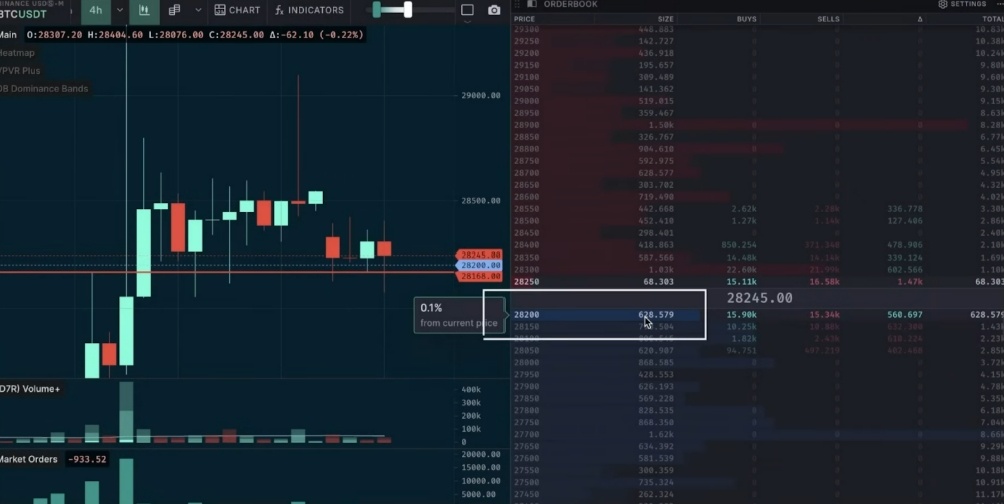The height and width of the screenshot is (504, 1004).
Task: Sort by the BUYS column header
Action: 747,19
